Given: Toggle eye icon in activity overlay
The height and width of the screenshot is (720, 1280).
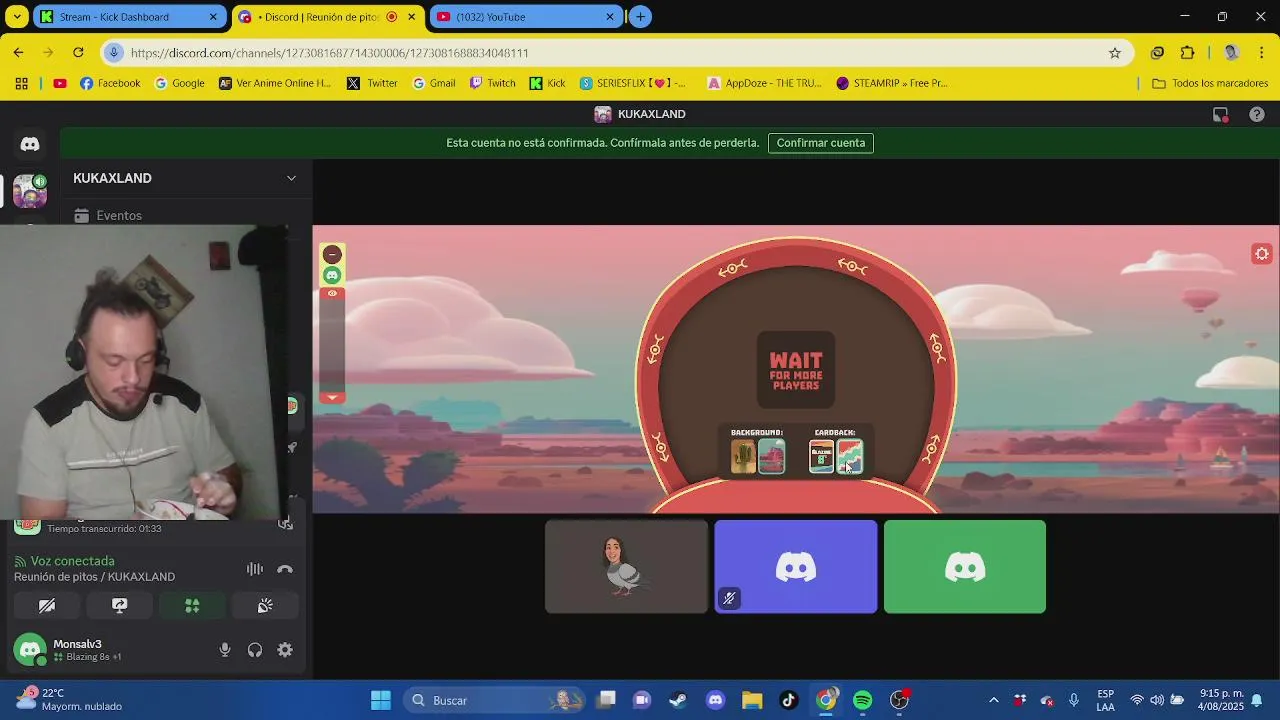Looking at the screenshot, I should tap(332, 293).
